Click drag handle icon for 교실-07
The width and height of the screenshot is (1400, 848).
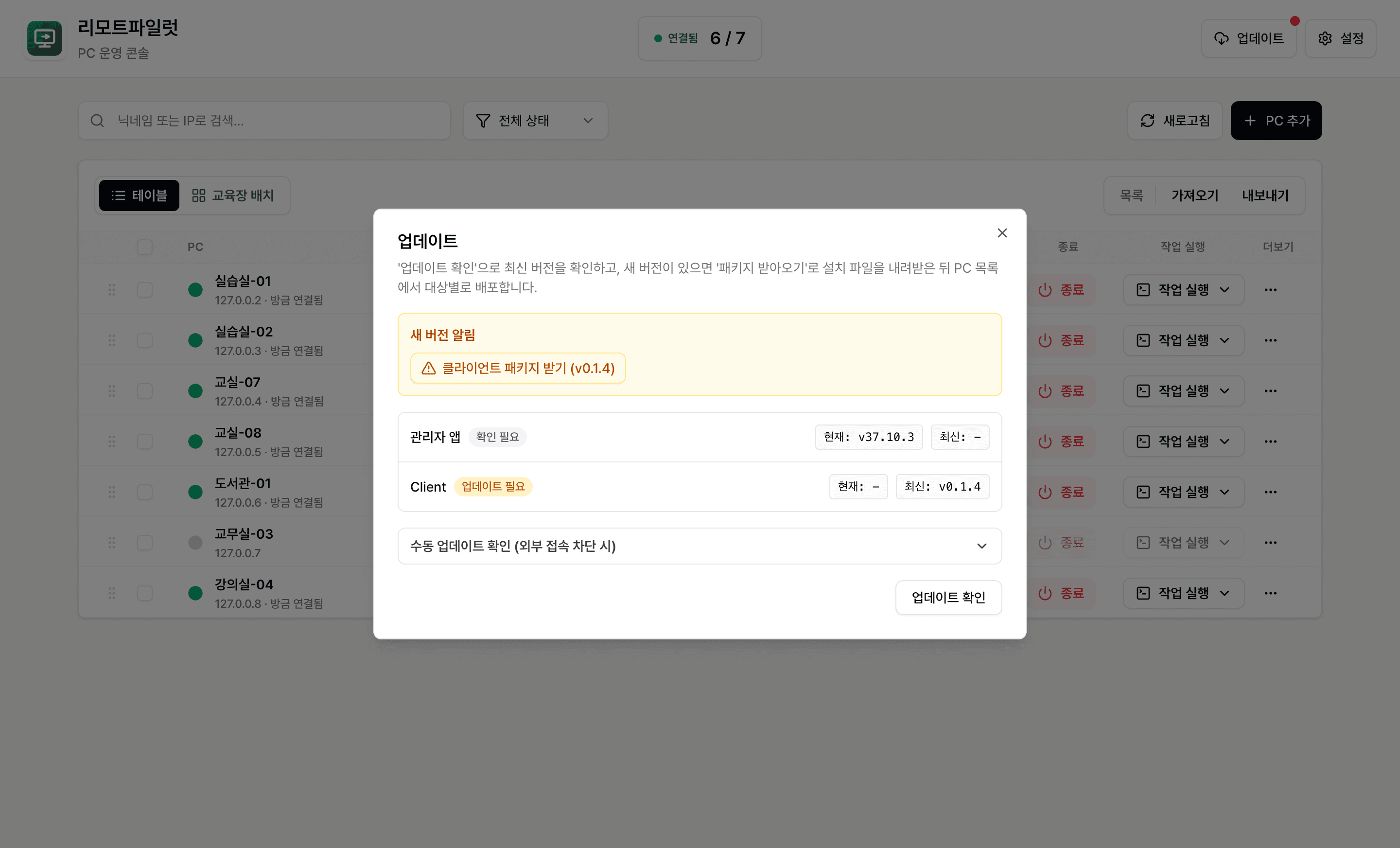[x=112, y=391]
